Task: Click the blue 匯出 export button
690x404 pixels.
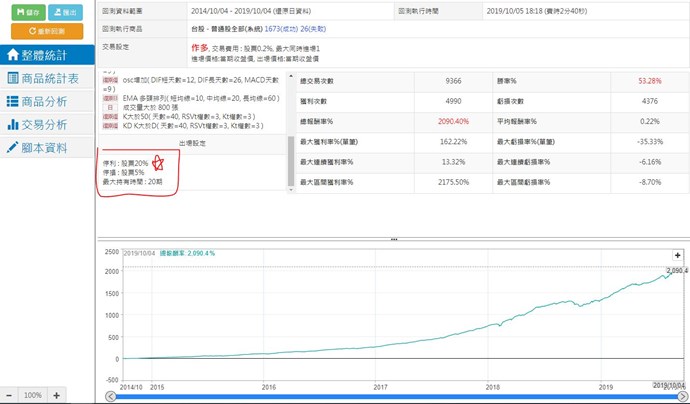Action: [65, 11]
